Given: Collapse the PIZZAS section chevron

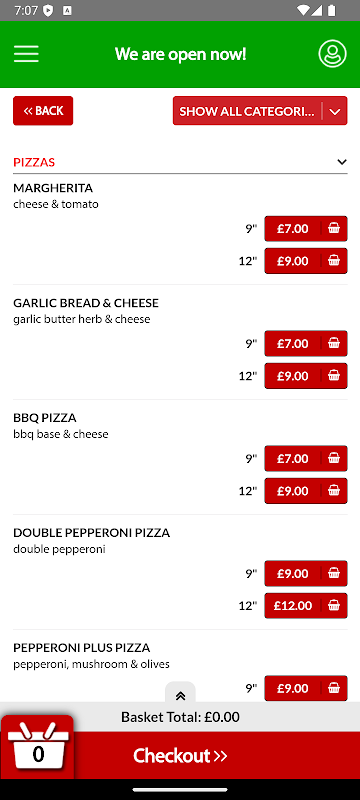Looking at the screenshot, I should click(342, 162).
